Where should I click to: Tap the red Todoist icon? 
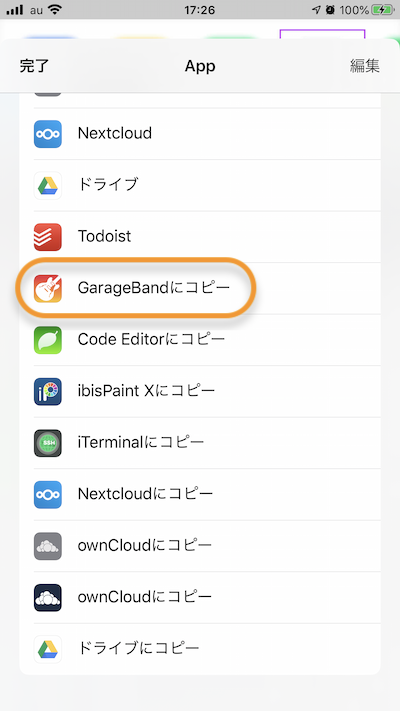[x=48, y=237]
